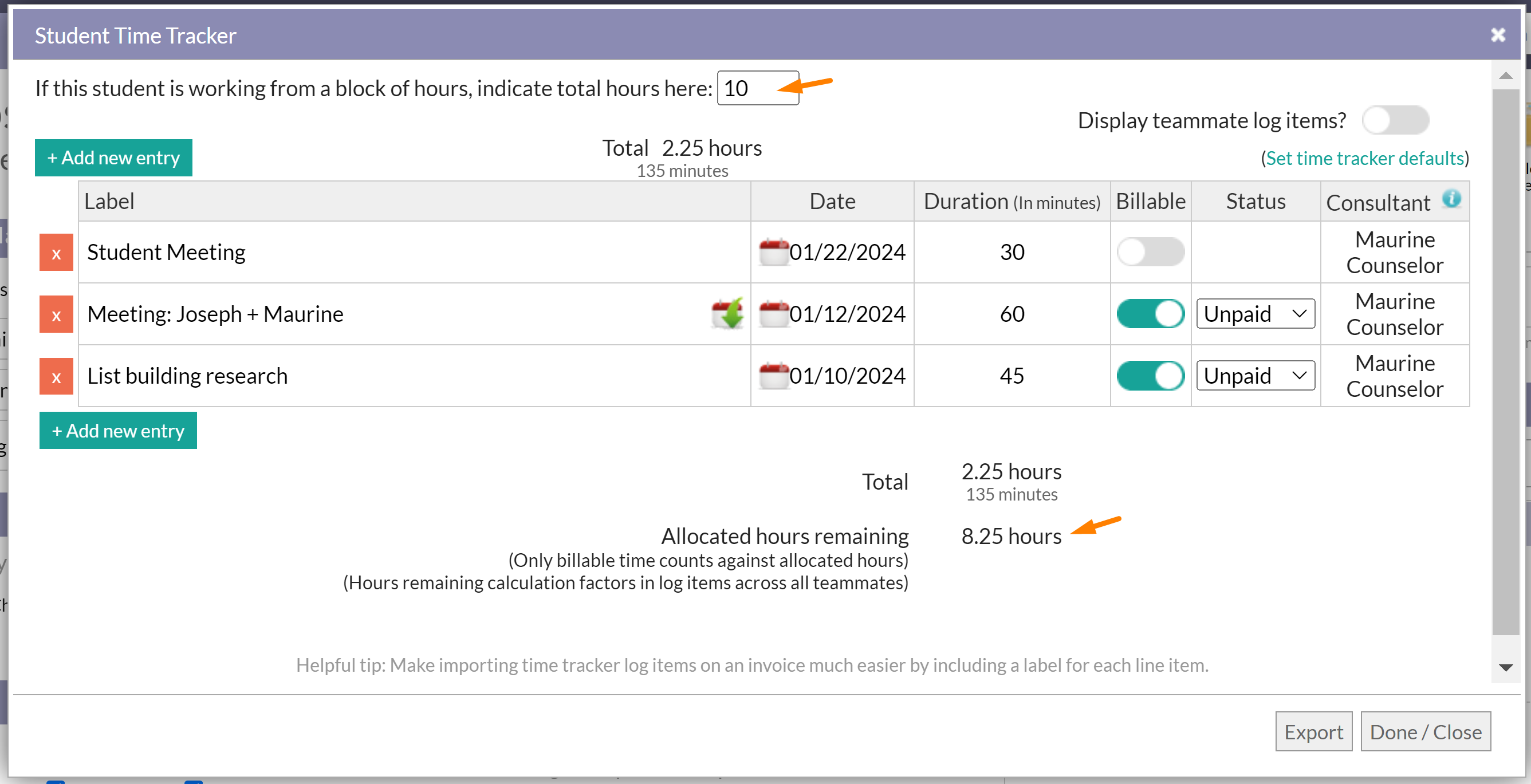Open status dropdown for List building research
Viewport: 1531px width, 784px height.
coord(1256,376)
